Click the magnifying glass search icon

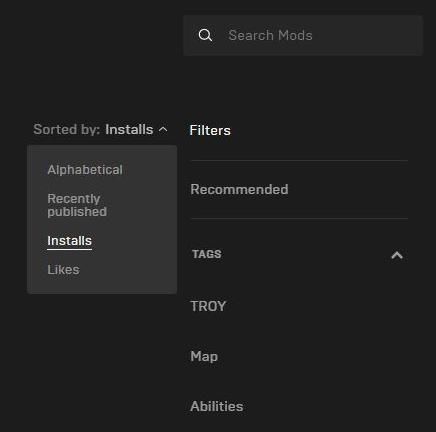coord(205,35)
